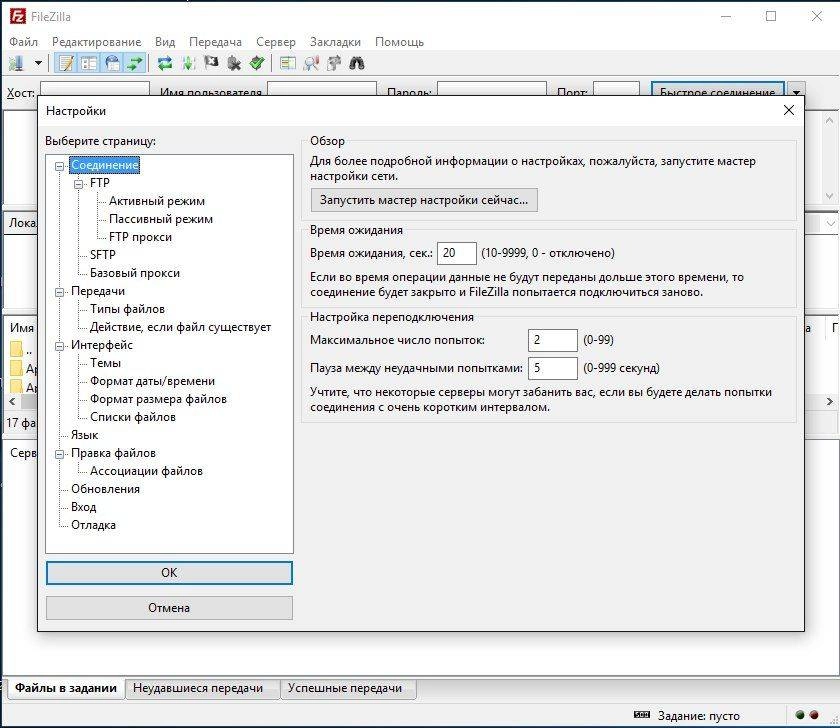
Task: Select Базовый прокси settings page
Action: pyautogui.click(x=135, y=273)
